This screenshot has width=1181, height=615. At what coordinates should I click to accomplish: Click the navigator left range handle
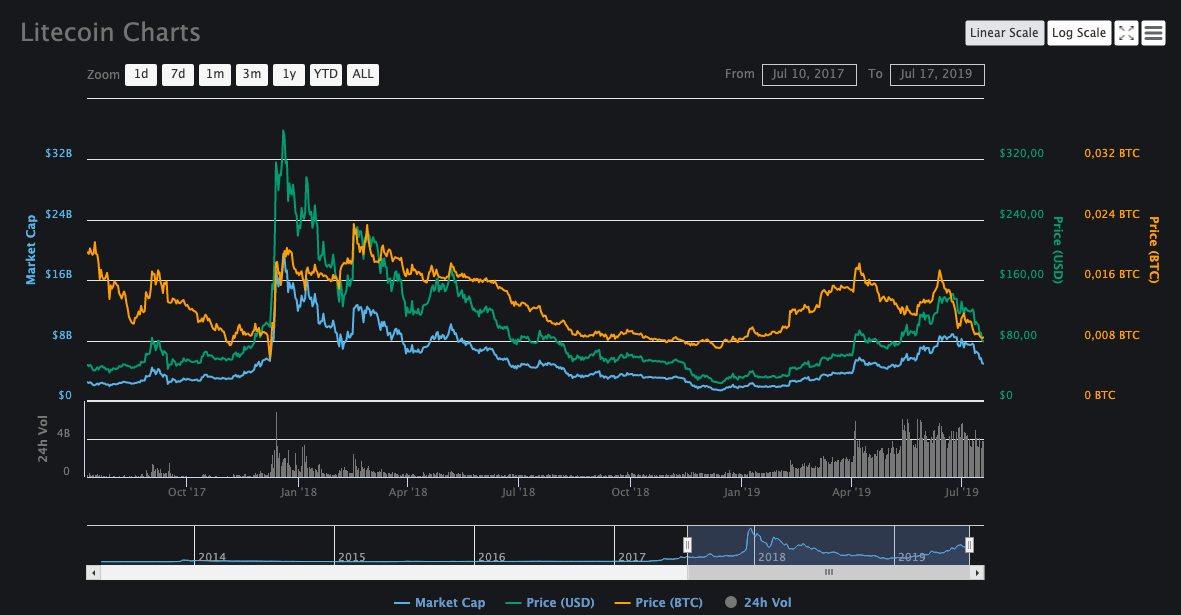click(x=687, y=544)
